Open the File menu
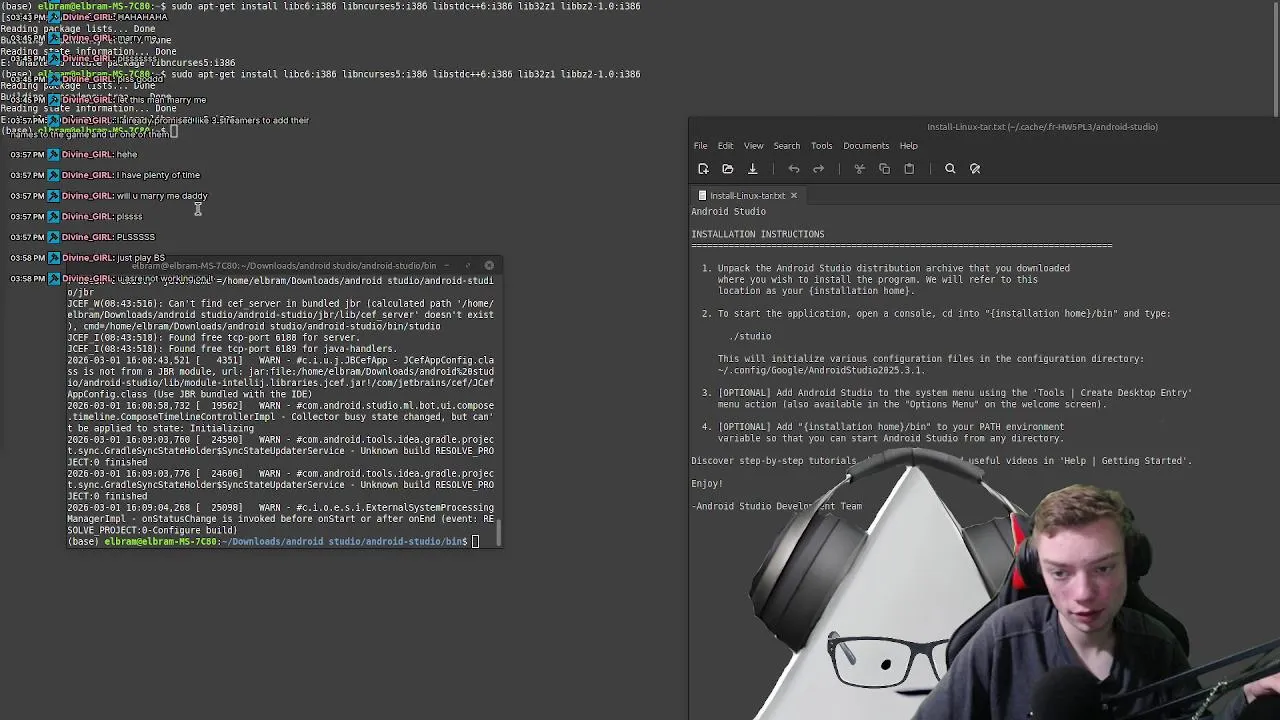1280x720 pixels. (x=701, y=146)
